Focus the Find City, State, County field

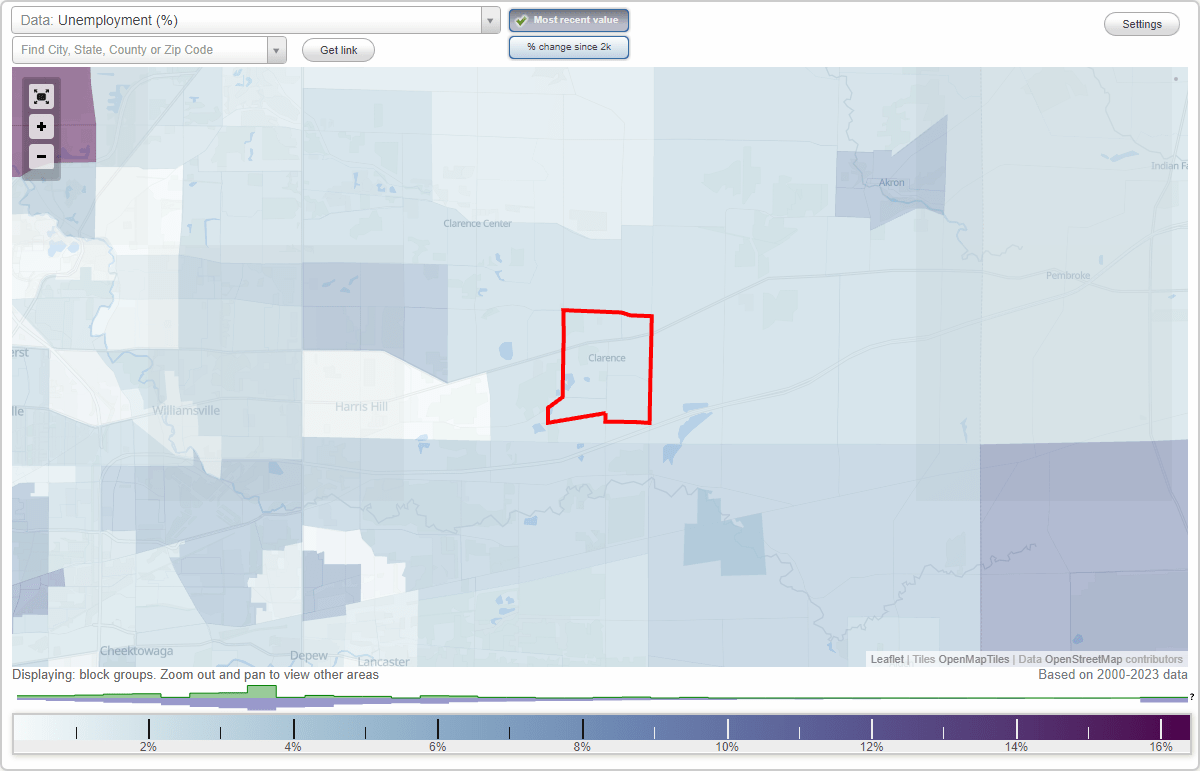(140, 50)
